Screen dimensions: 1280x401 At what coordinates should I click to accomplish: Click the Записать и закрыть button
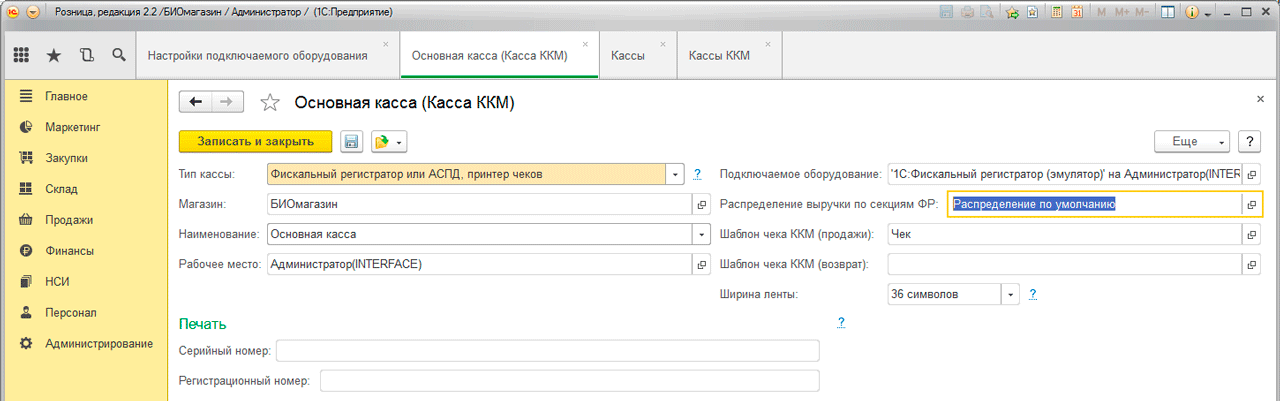coord(255,142)
